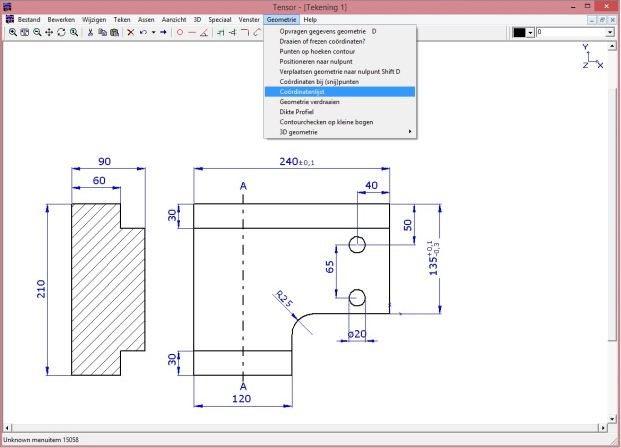Open the Bestand menu
621x448 pixels.
click(x=29, y=19)
